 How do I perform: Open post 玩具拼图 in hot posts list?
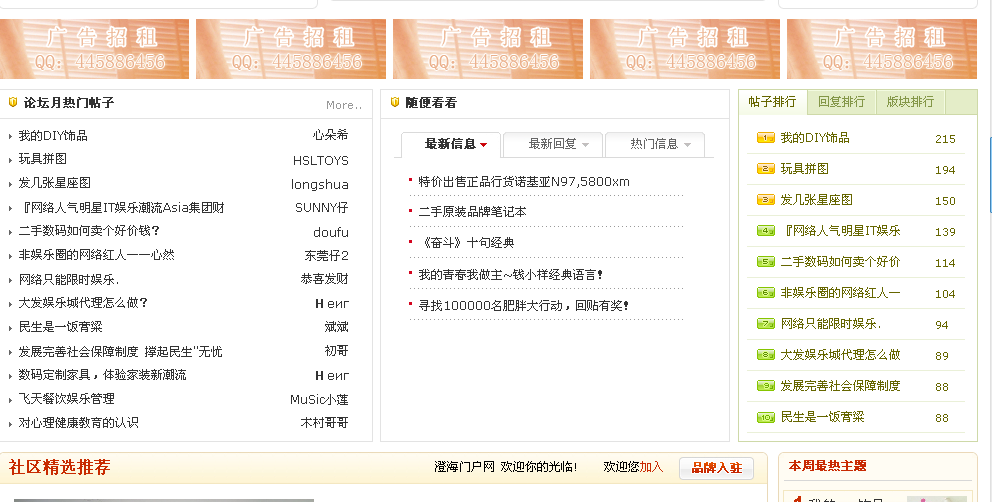[42, 159]
